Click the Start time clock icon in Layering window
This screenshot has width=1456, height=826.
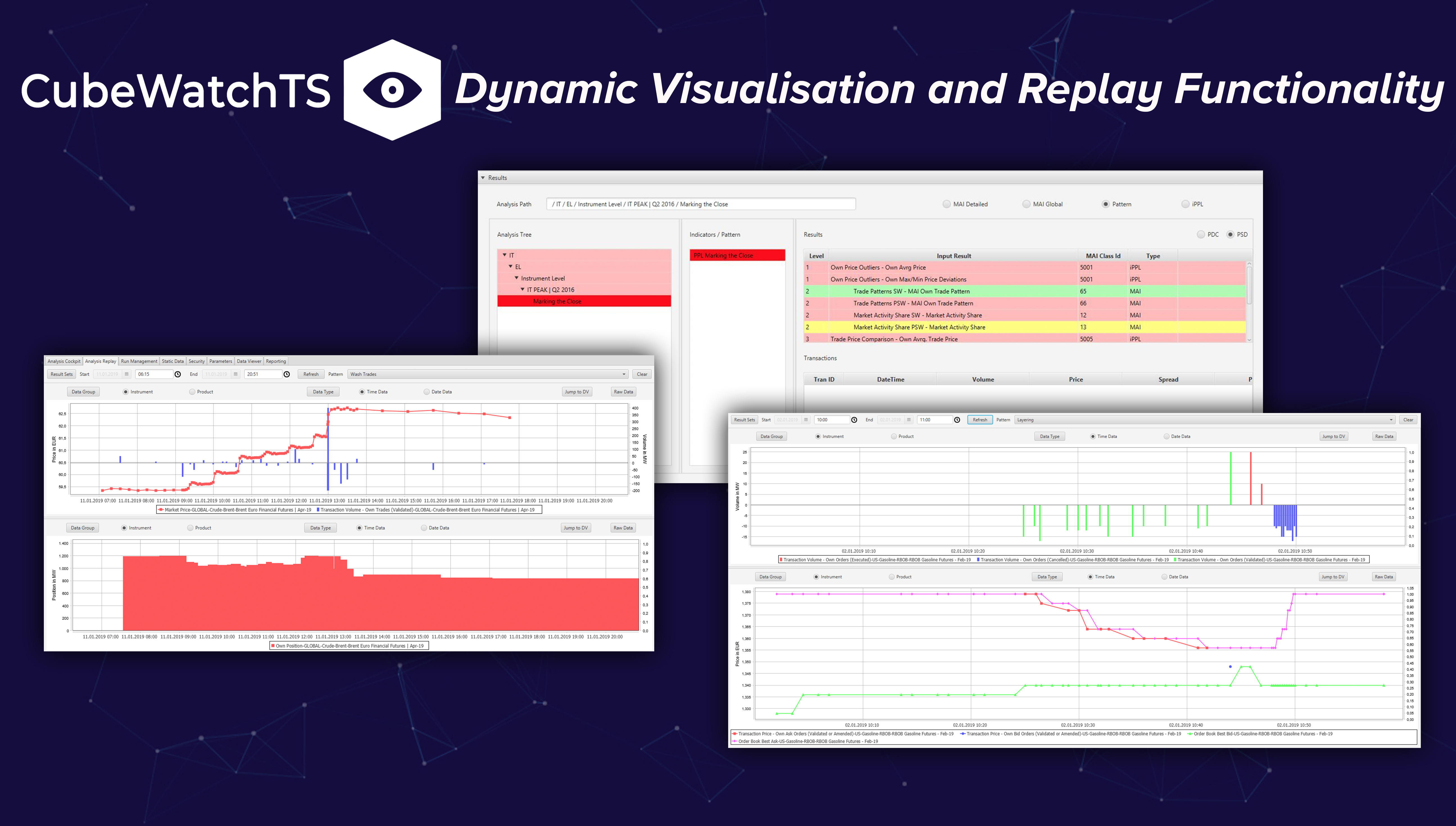coord(854,420)
